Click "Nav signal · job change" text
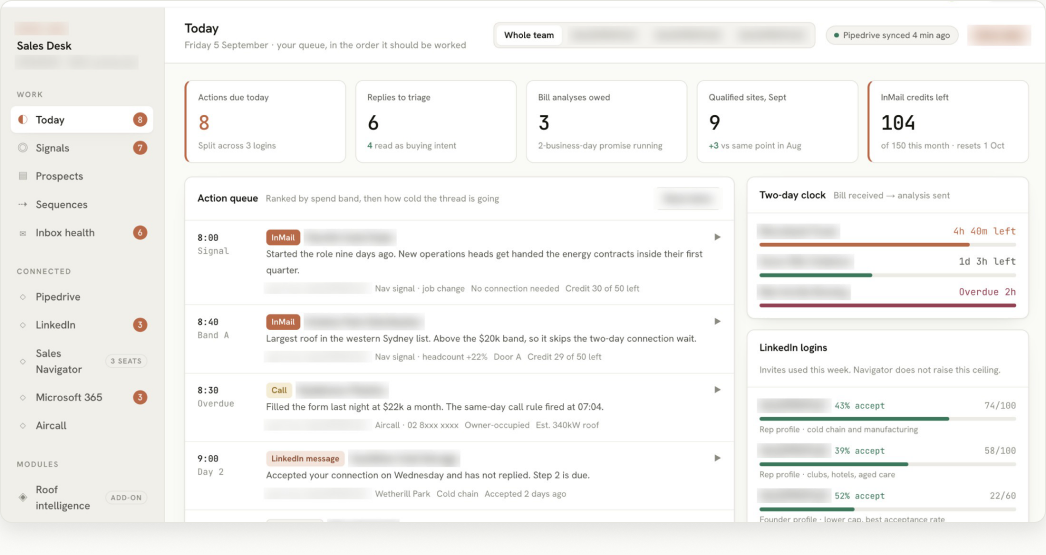1046x555 pixels. tap(420, 289)
